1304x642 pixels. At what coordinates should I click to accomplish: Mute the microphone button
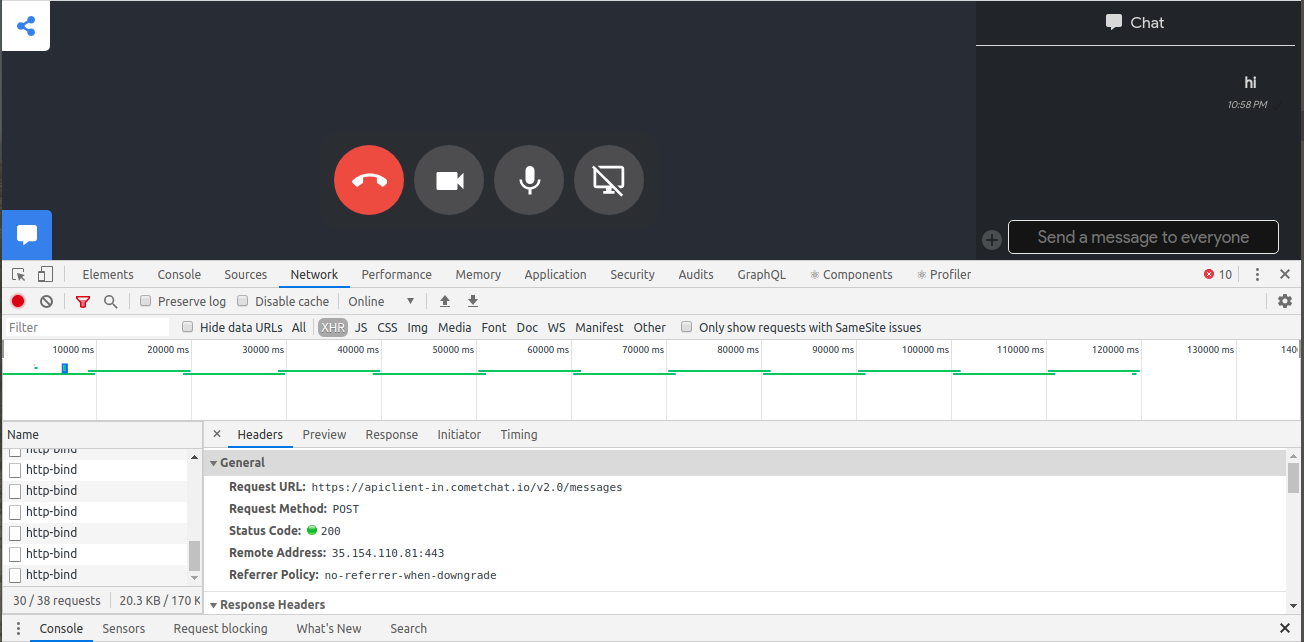[x=529, y=180]
